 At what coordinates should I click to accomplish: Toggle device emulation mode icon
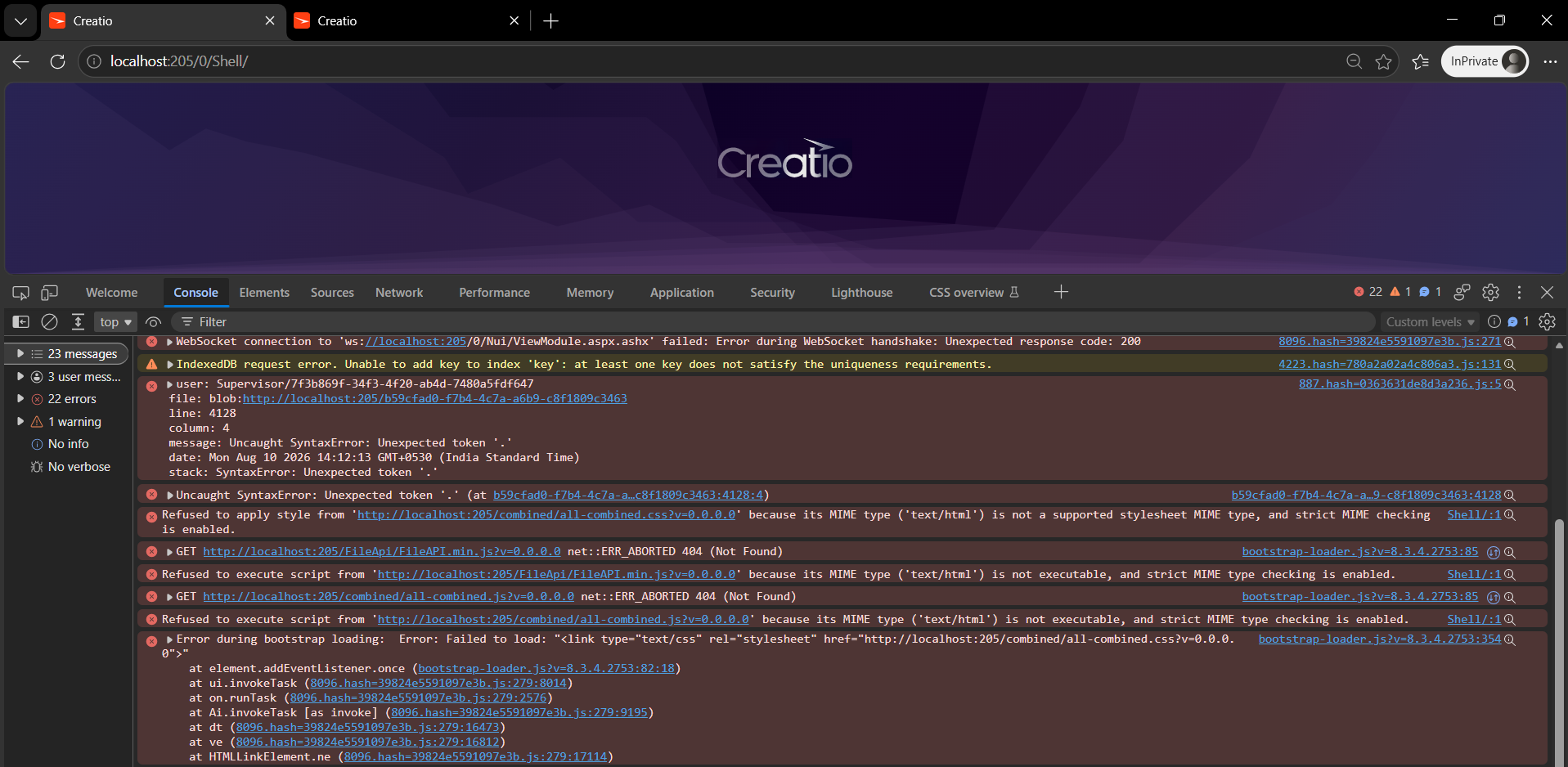click(50, 293)
